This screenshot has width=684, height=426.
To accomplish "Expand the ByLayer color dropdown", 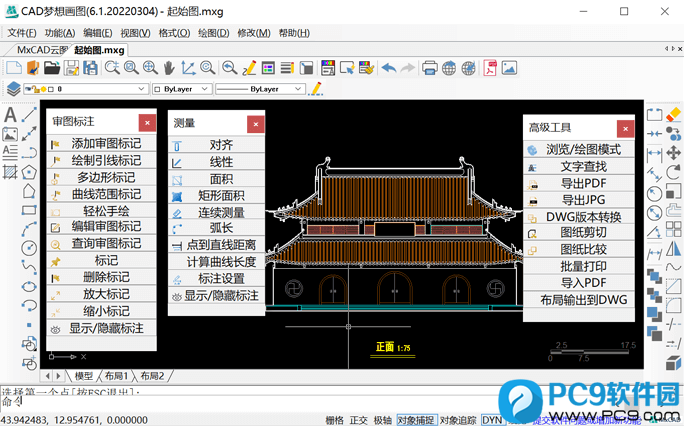I will point(204,89).
